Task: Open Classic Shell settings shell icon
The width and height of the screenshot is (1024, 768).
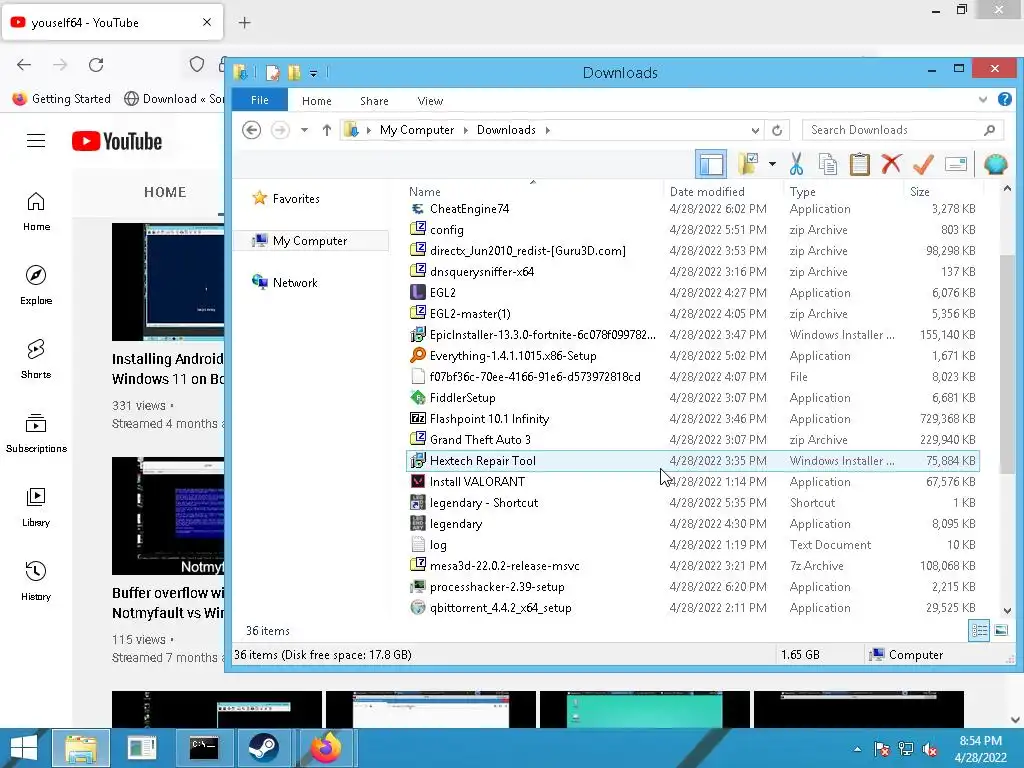Action: point(995,164)
